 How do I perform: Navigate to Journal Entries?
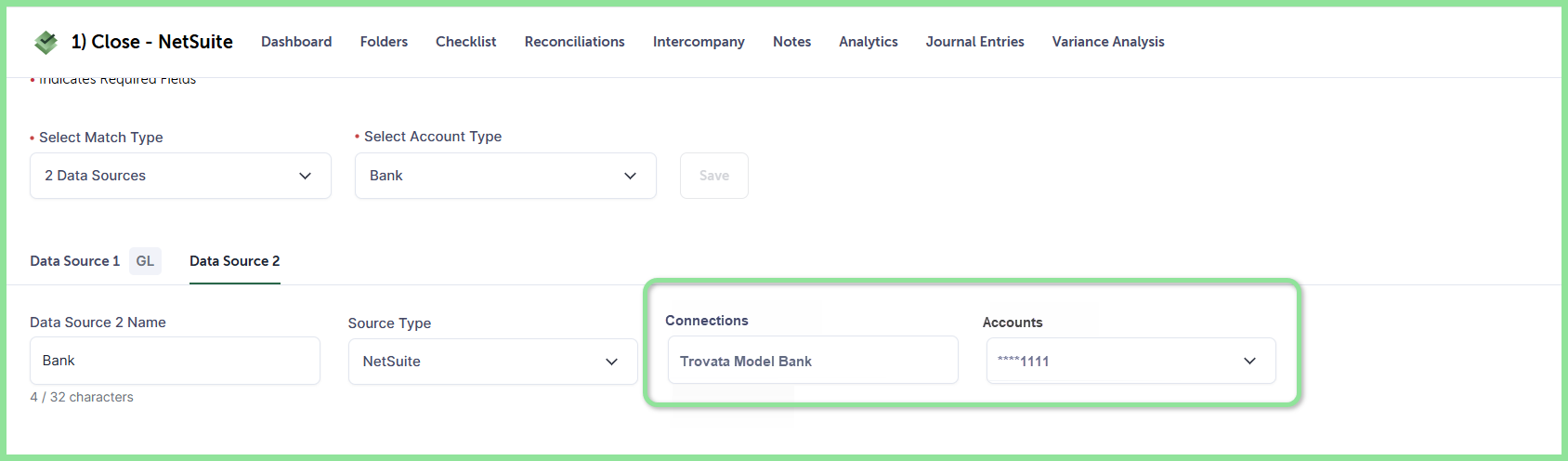coord(975,42)
